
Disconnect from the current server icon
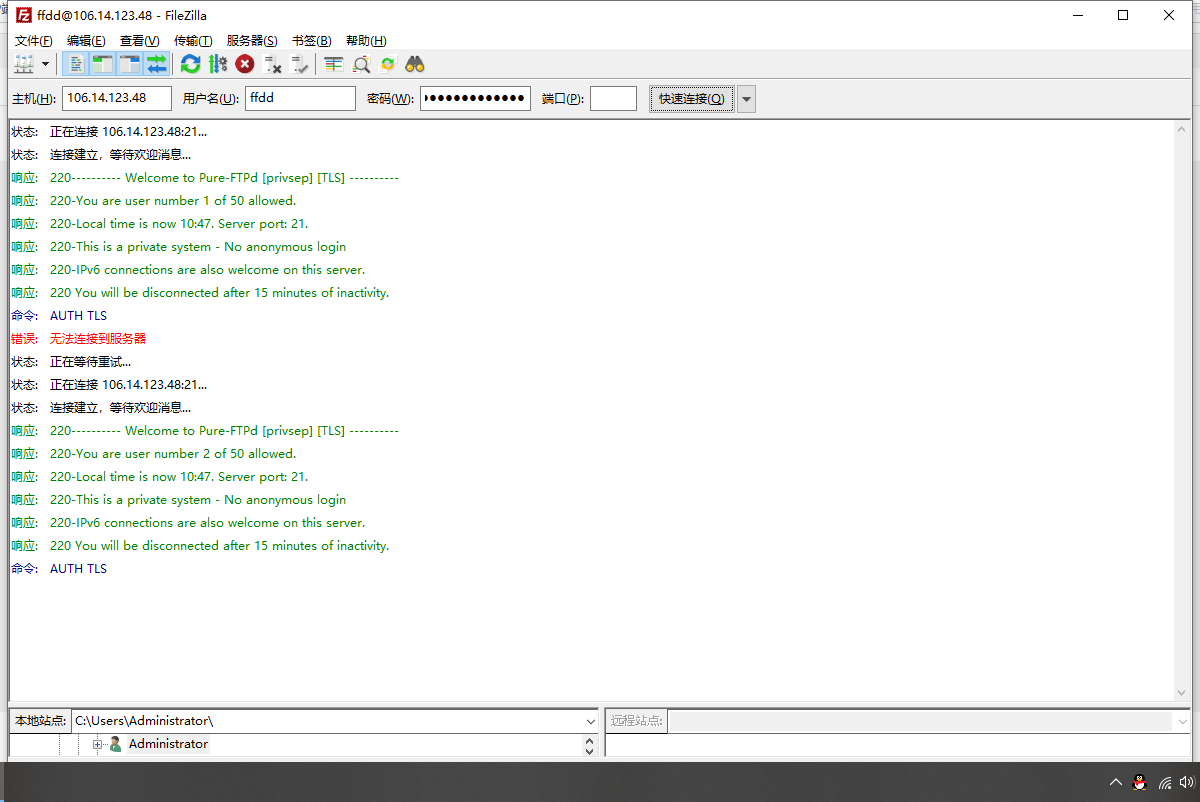coord(272,64)
